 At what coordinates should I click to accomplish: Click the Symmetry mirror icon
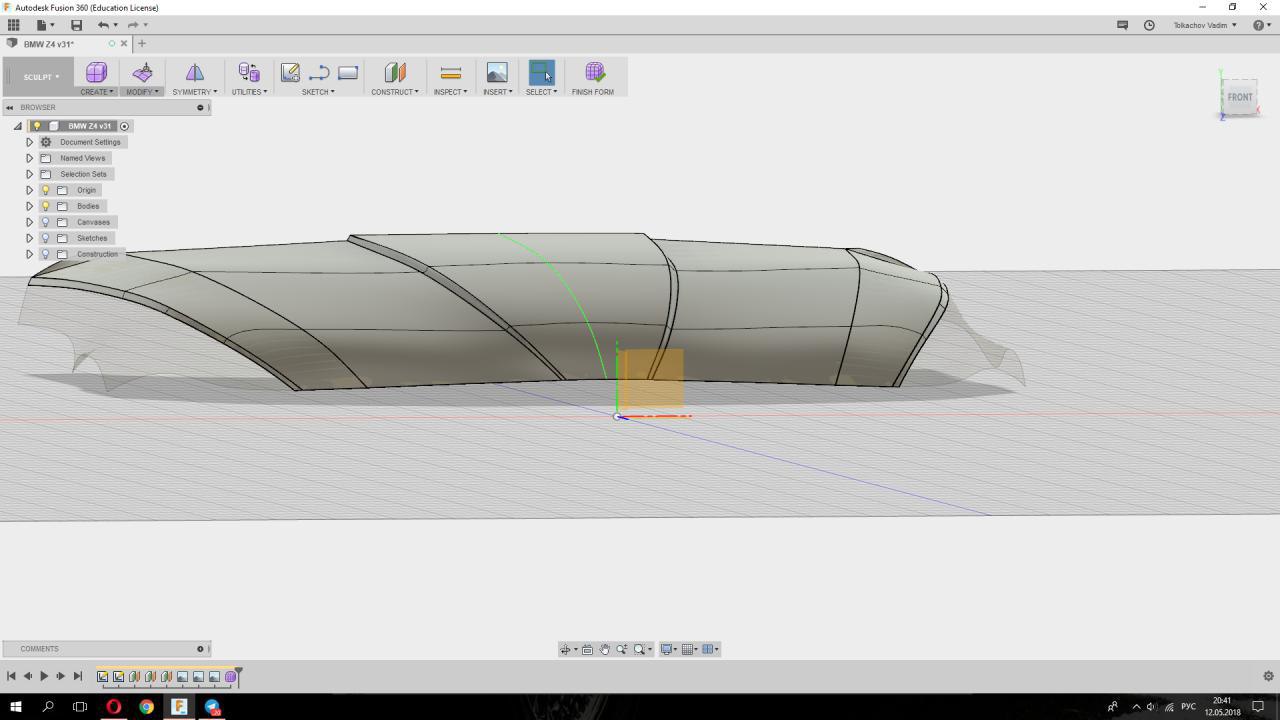tap(194, 72)
